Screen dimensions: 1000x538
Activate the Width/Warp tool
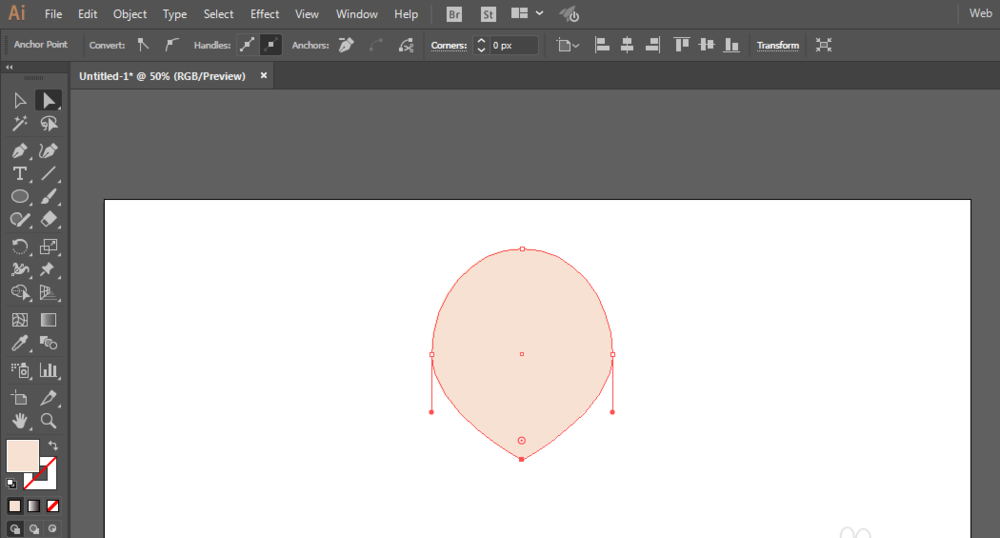20,270
